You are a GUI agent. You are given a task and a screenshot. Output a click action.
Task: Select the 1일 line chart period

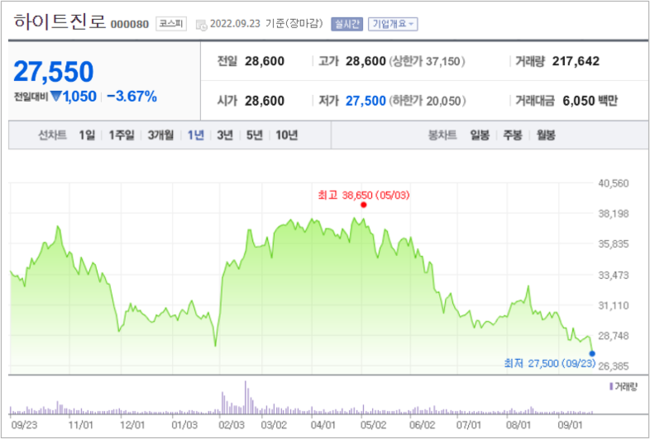pyautogui.click(x=87, y=134)
